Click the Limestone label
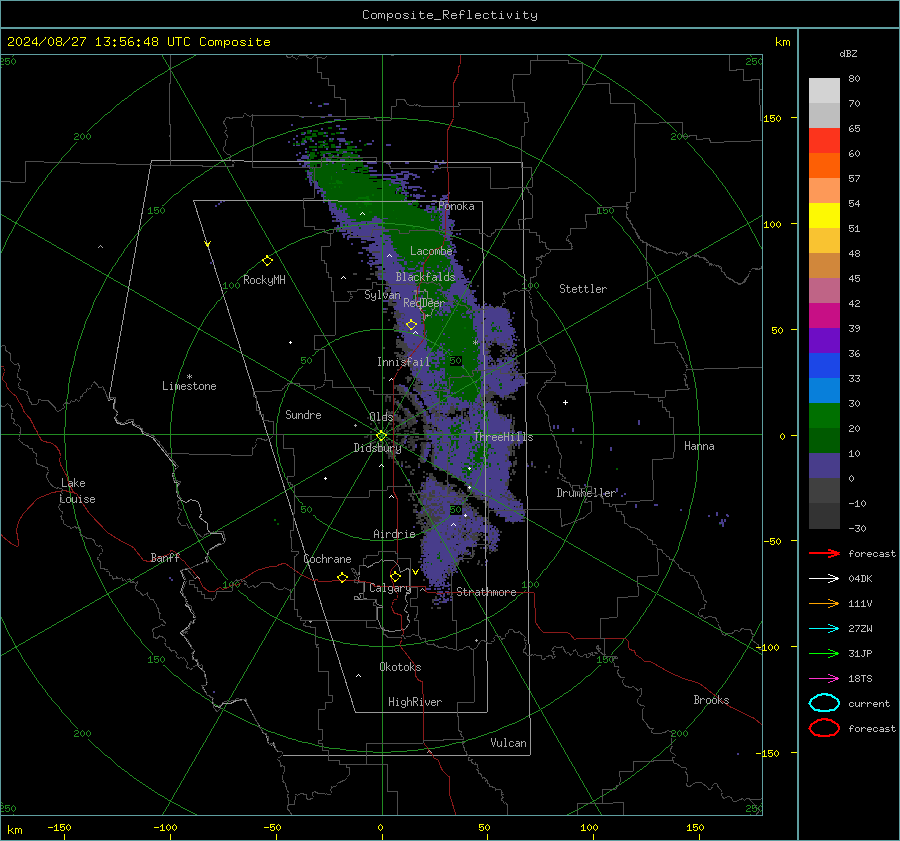This screenshot has width=900, height=841. click(x=189, y=386)
